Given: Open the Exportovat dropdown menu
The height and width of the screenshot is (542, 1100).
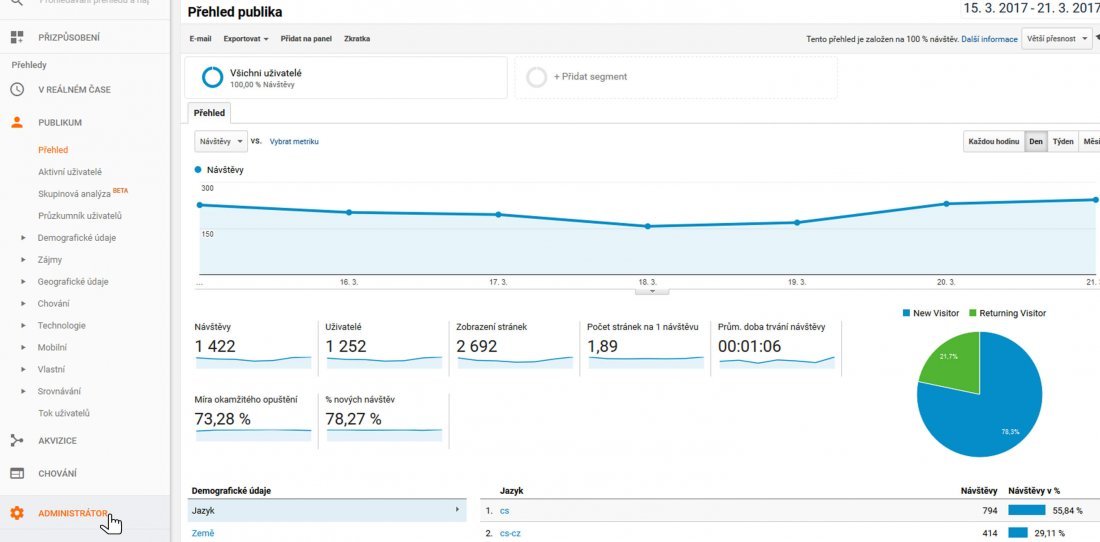Looking at the screenshot, I should (x=246, y=39).
